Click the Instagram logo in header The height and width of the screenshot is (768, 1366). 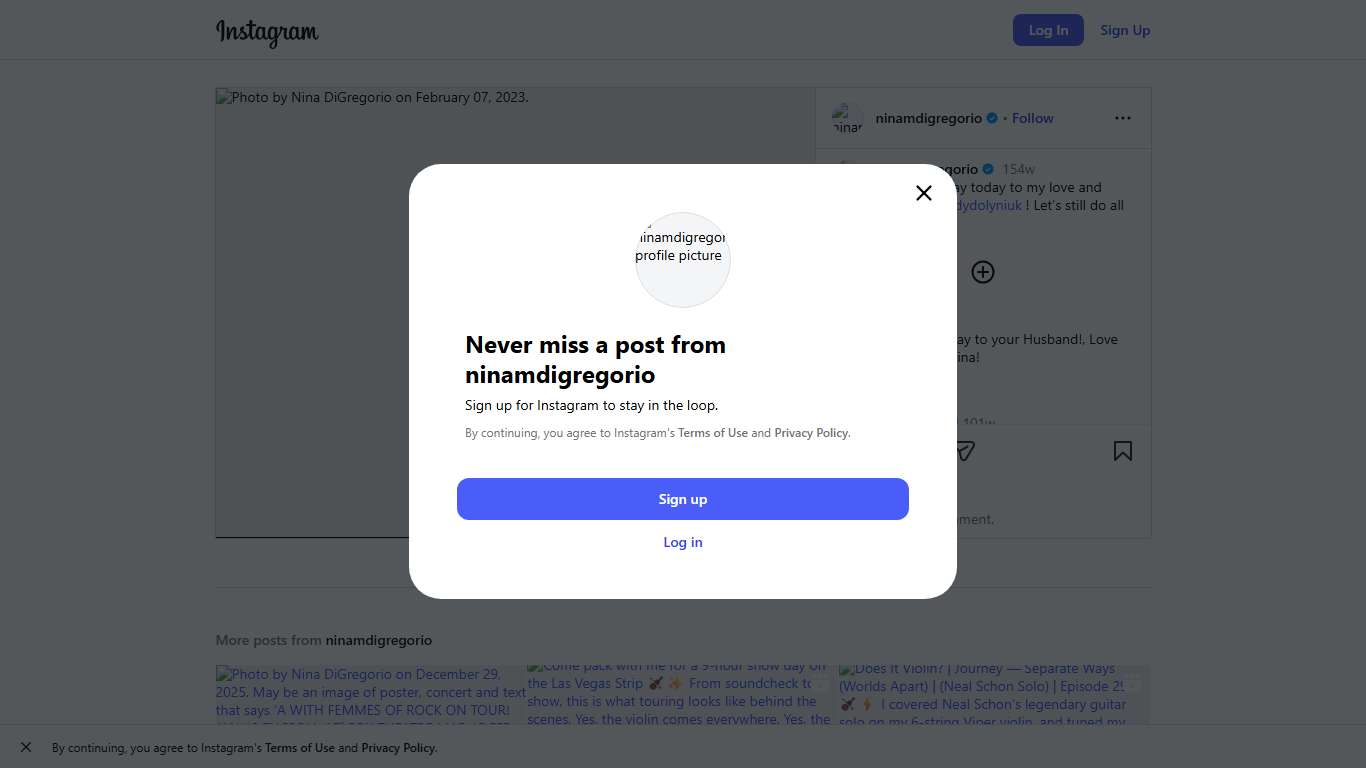point(267,32)
